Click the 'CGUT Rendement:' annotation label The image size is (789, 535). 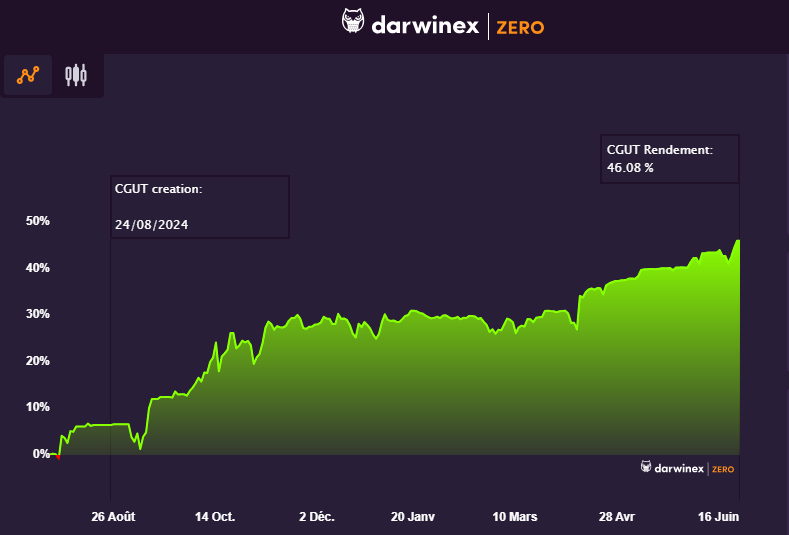(660, 150)
